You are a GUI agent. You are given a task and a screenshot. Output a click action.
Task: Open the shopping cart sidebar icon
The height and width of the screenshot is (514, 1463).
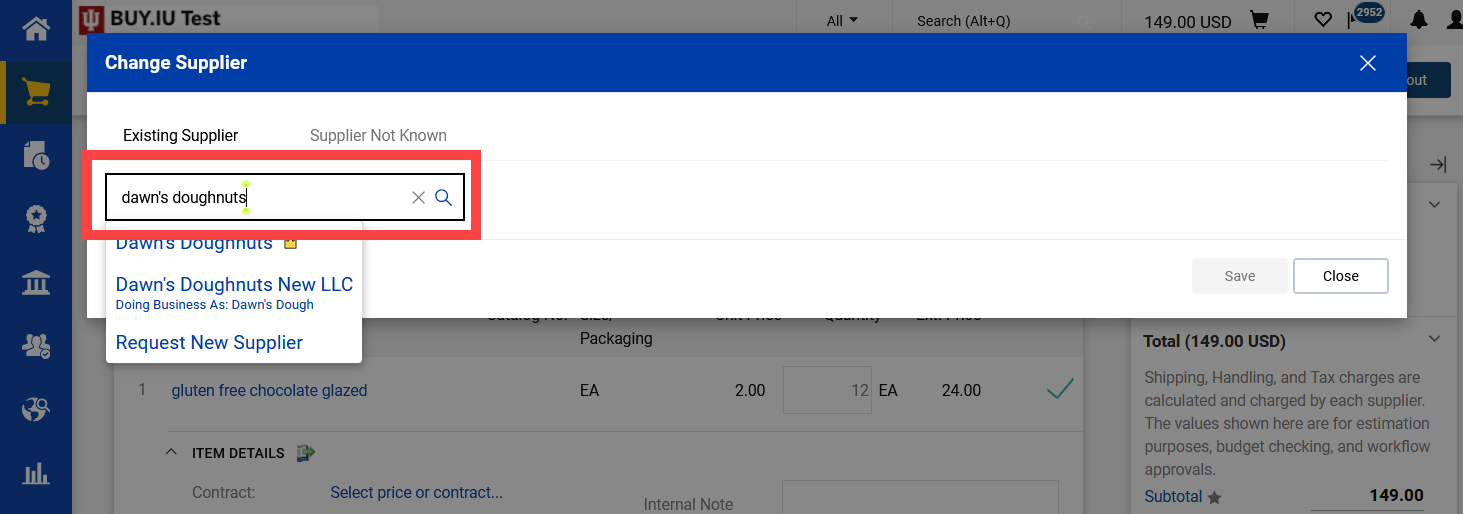[36, 93]
